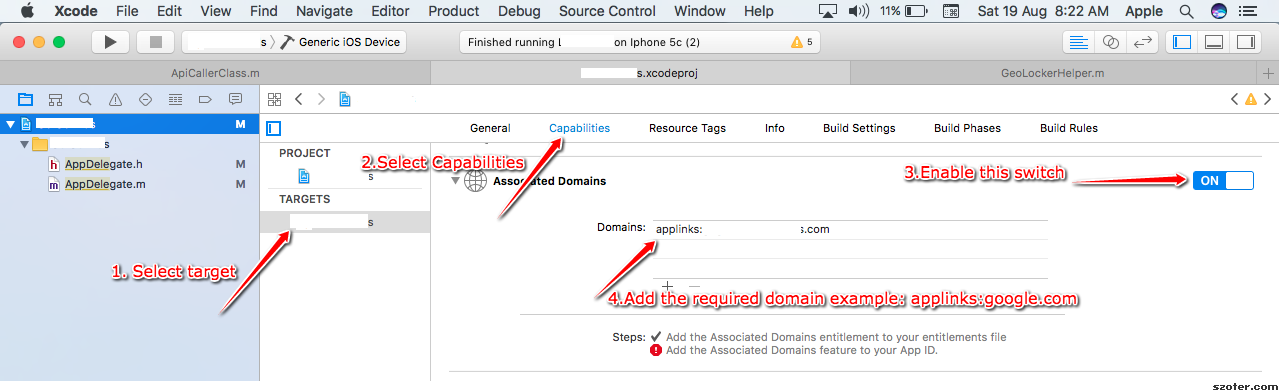This screenshot has height=392, width=1279.
Task: Stop the running scheme
Action: [x=155, y=42]
